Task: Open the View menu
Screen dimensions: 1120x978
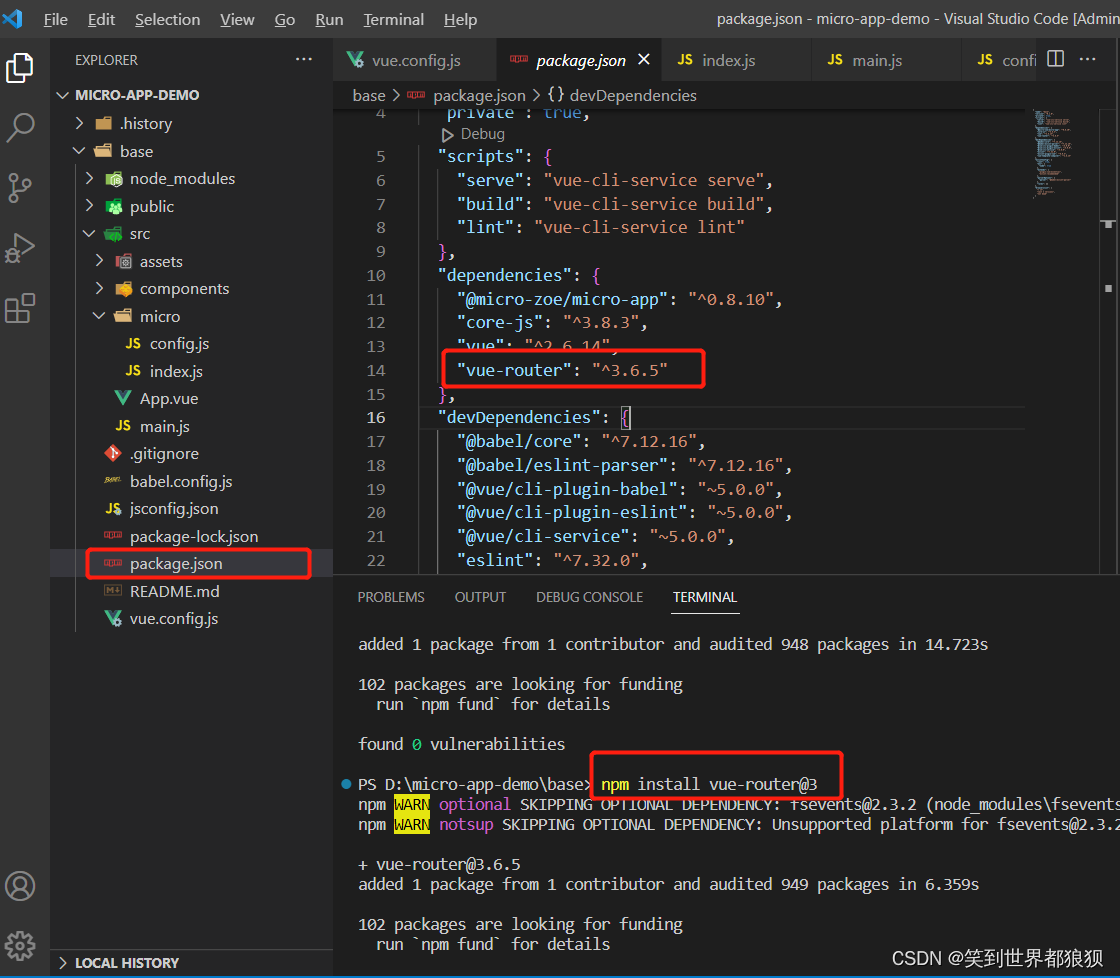Action: coord(236,19)
